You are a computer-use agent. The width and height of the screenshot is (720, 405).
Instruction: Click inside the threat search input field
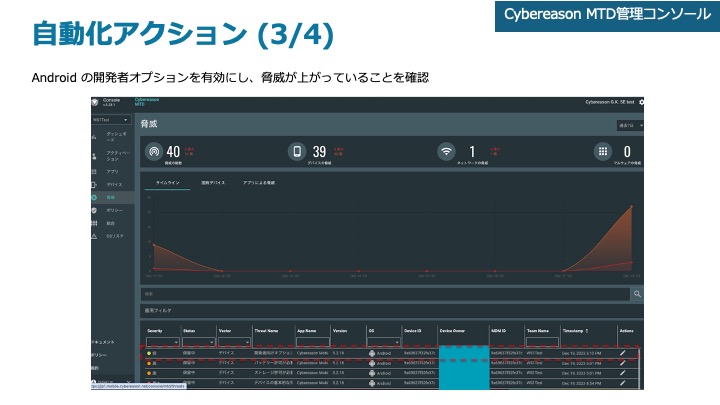[385, 294]
